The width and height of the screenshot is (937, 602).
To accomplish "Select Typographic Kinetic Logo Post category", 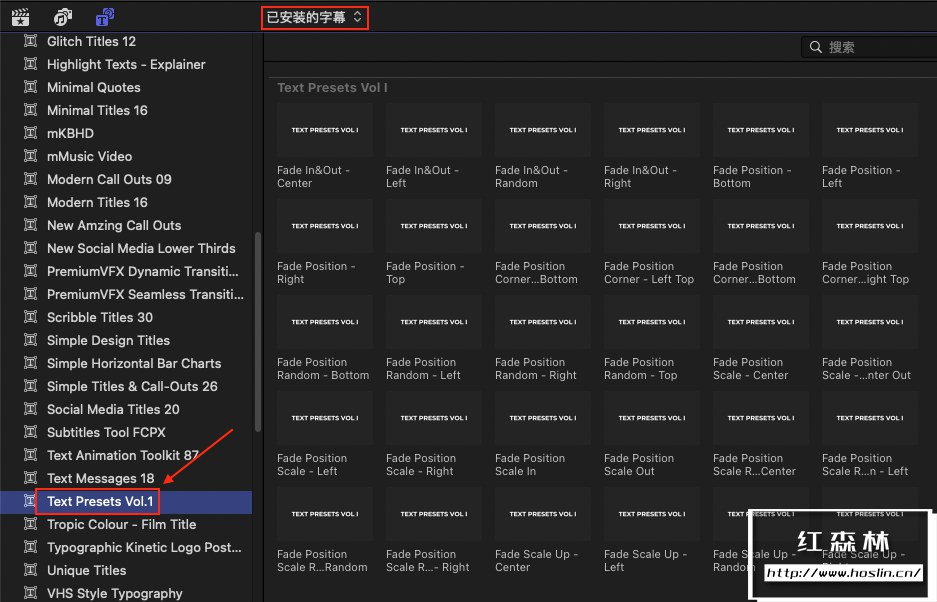I will 144,548.
